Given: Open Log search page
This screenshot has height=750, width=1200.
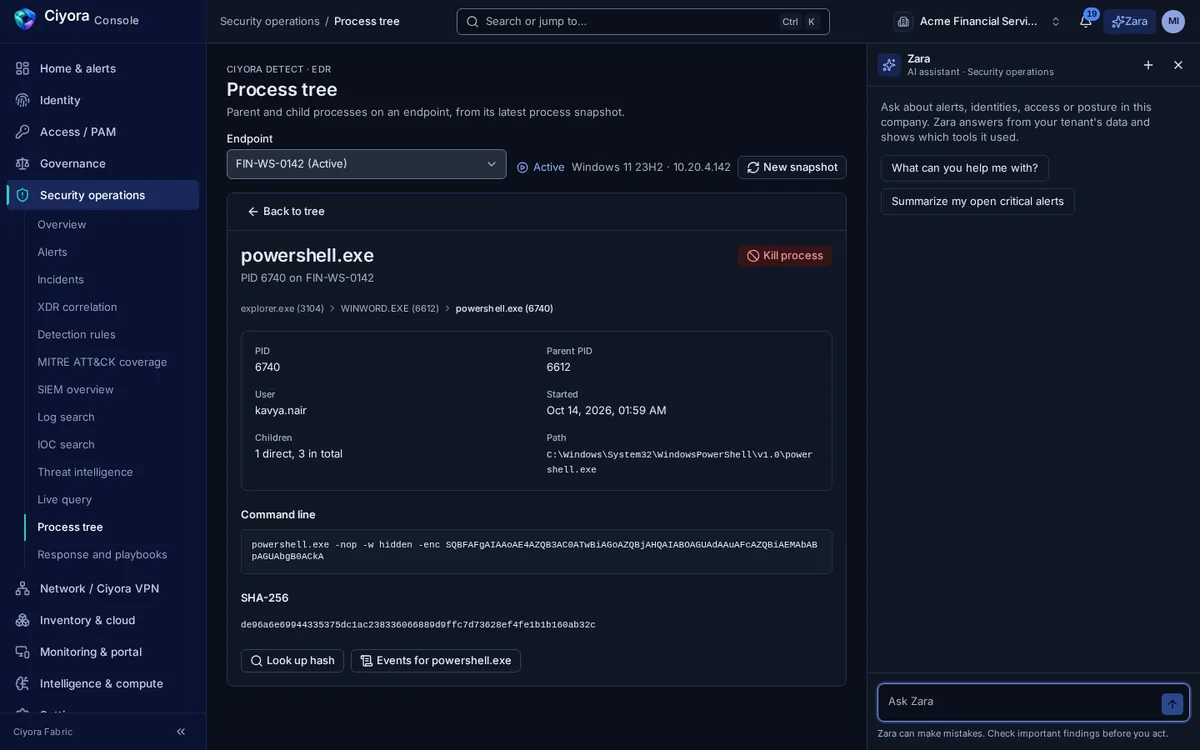Looking at the screenshot, I should (66, 417).
